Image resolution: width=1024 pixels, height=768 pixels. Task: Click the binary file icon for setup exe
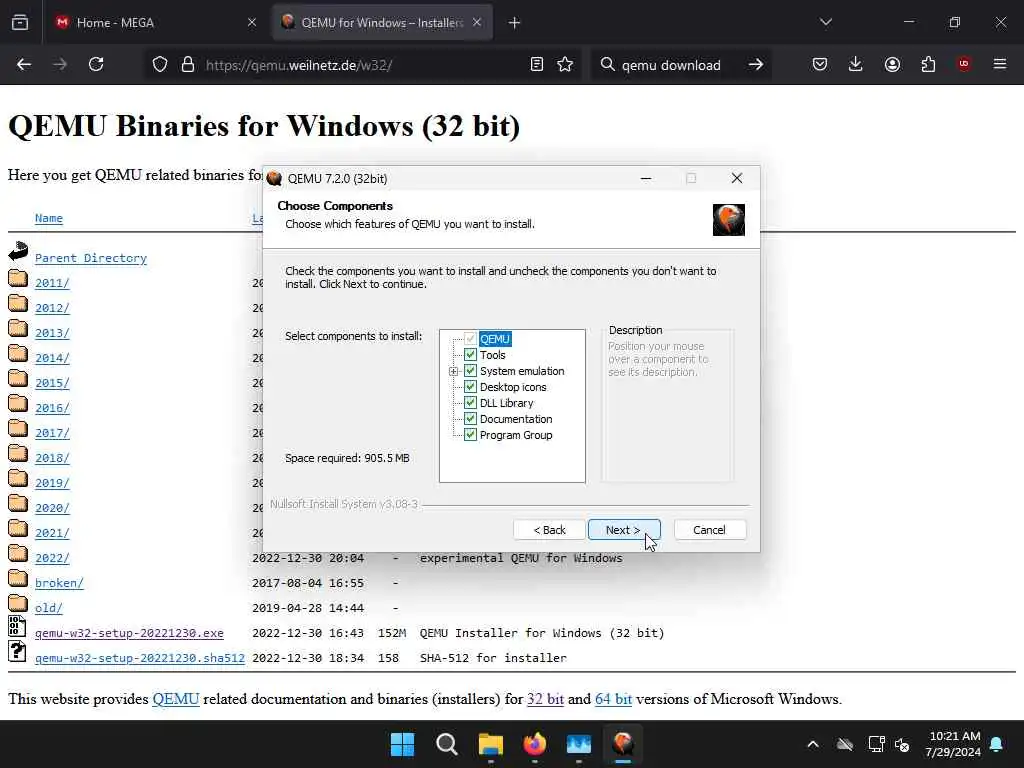[x=18, y=626]
